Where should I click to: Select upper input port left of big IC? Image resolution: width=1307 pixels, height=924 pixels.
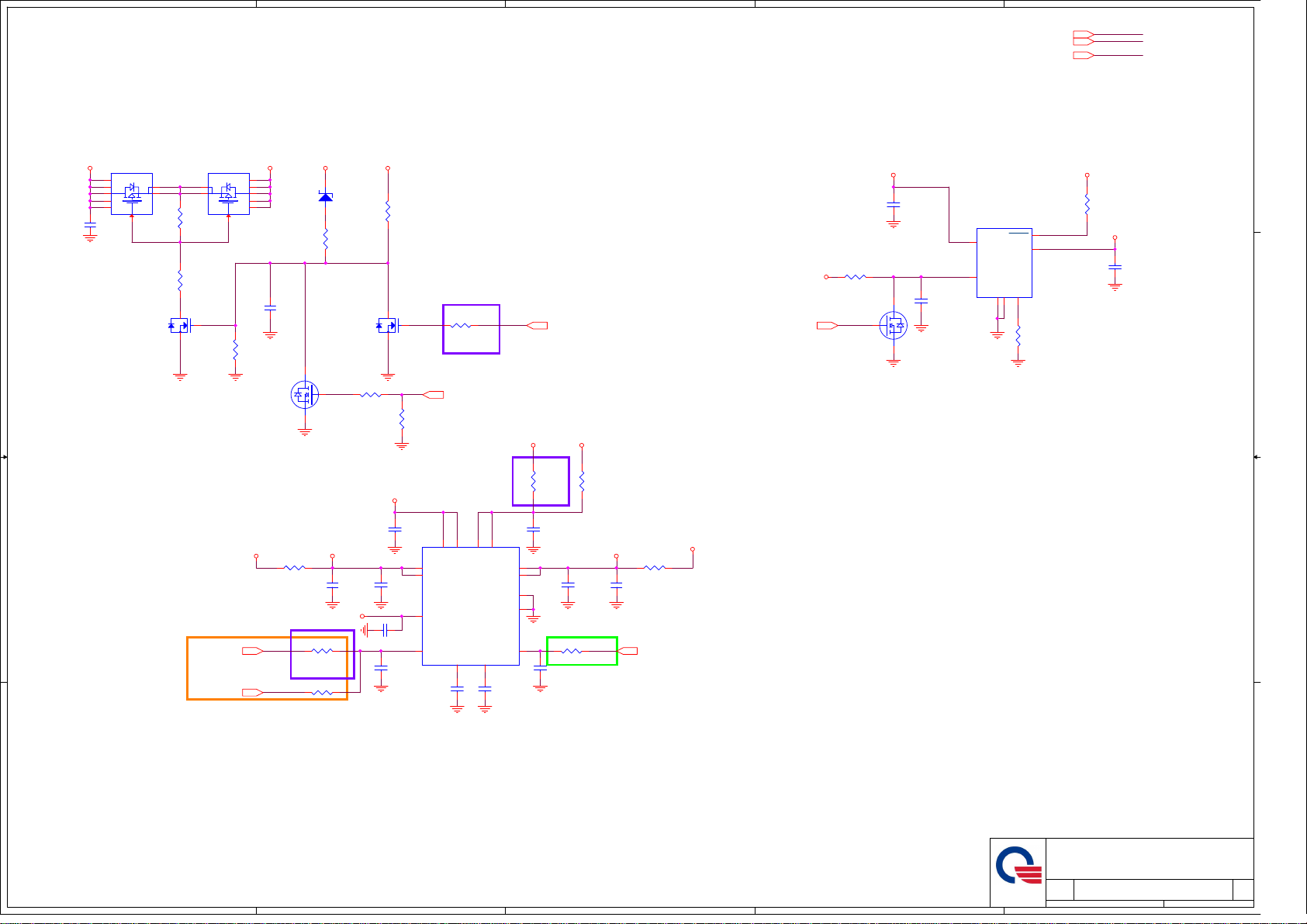tap(253, 651)
